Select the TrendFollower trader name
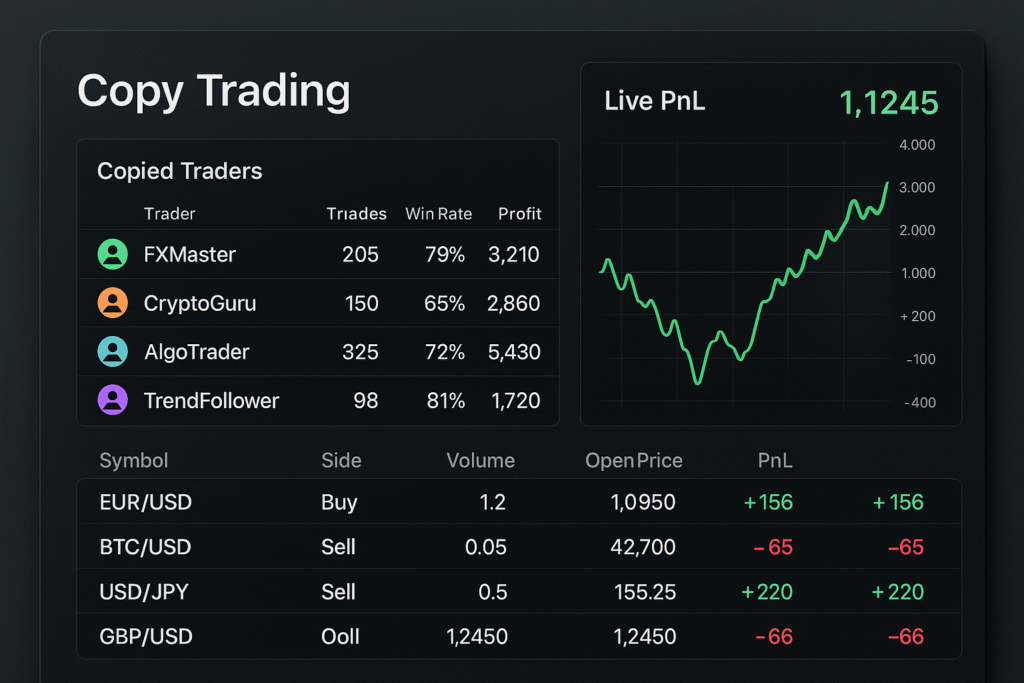 coord(211,401)
